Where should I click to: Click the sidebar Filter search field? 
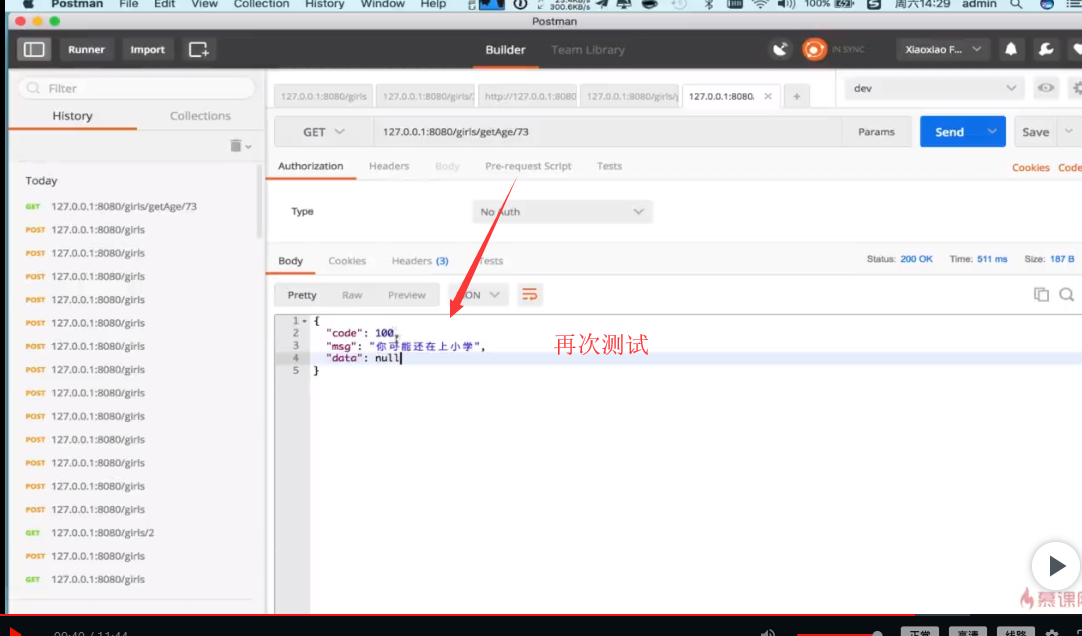pos(137,88)
